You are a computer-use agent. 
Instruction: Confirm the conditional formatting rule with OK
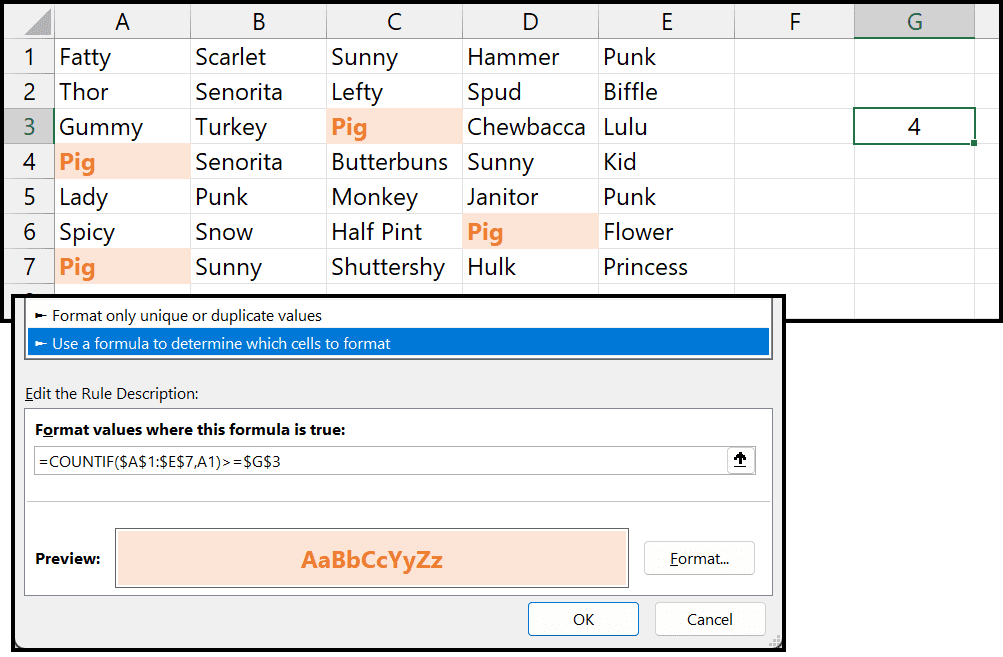click(x=583, y=618)
